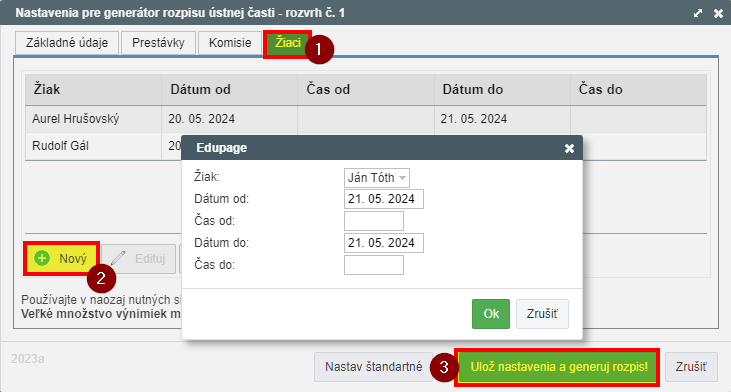Click the bottom-right Zrušiť button

pos(691,367)
